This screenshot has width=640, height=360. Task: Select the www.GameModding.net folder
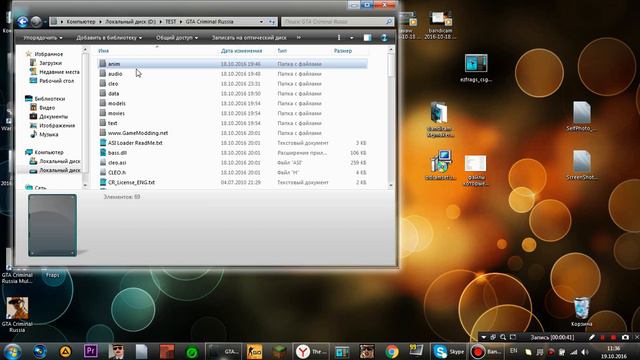tap(232, 133)
